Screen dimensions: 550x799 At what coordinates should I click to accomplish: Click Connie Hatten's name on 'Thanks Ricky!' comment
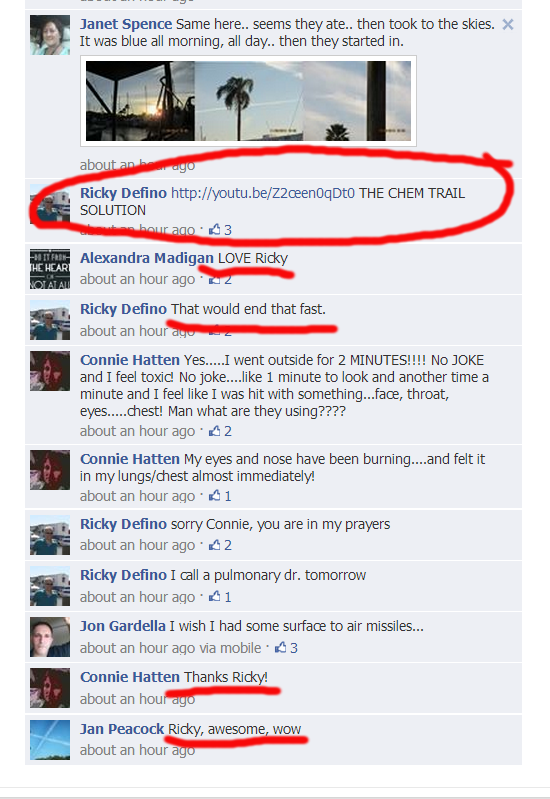[130, 677]
